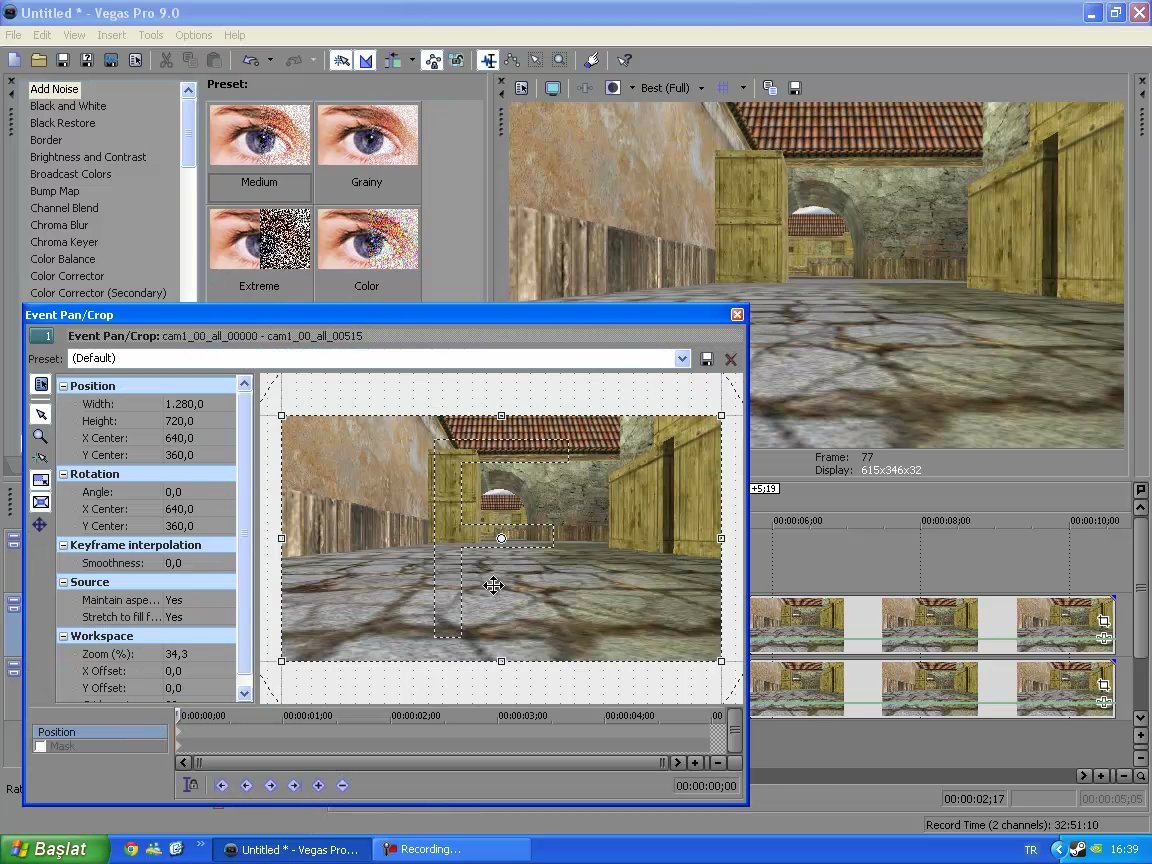Screen dimensions: 1152x864
Task: Click the Cut scissors icon
Action: pyautogui.click(x=166, y=60)
